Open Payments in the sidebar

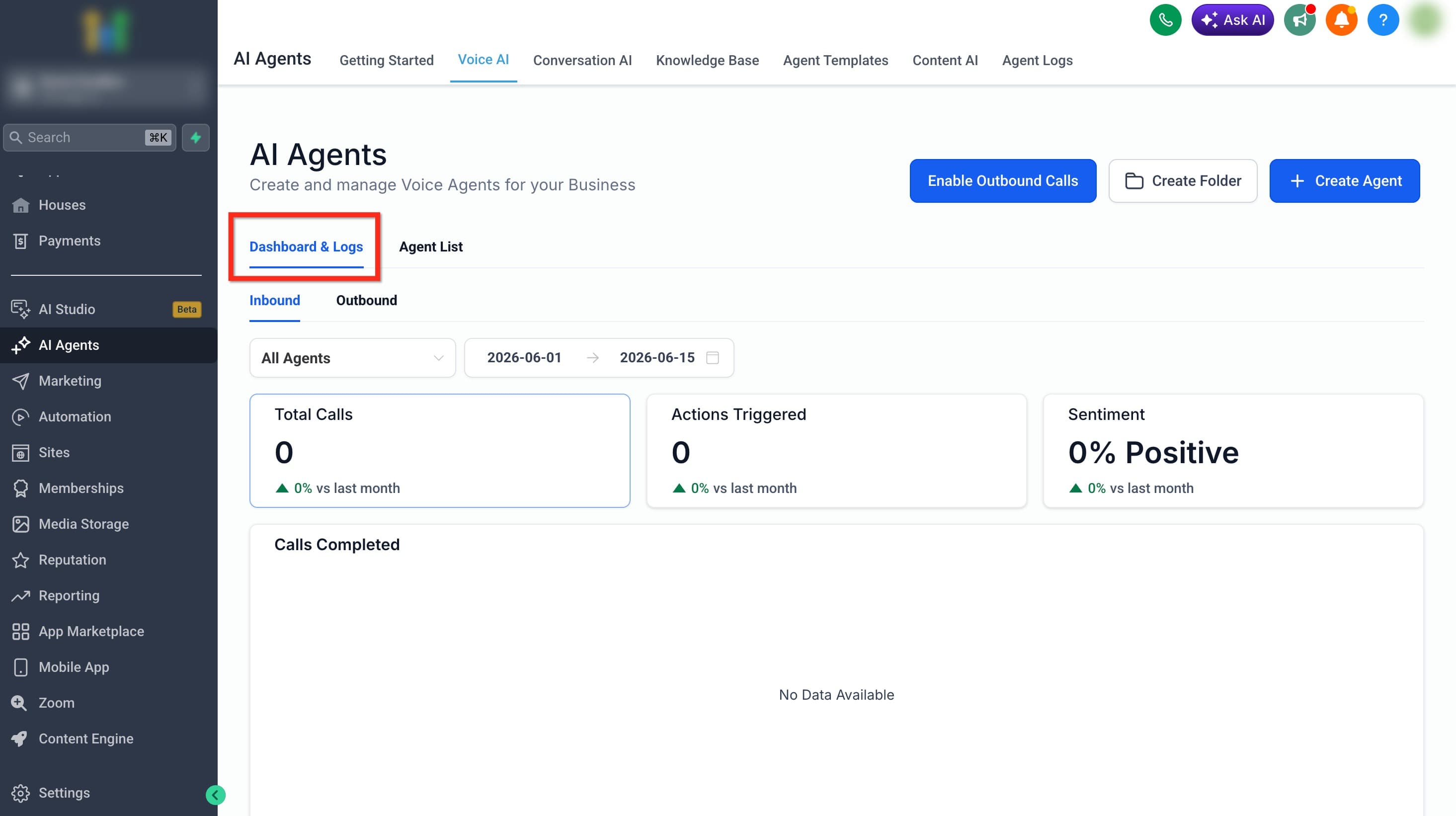tap(108, 242)
